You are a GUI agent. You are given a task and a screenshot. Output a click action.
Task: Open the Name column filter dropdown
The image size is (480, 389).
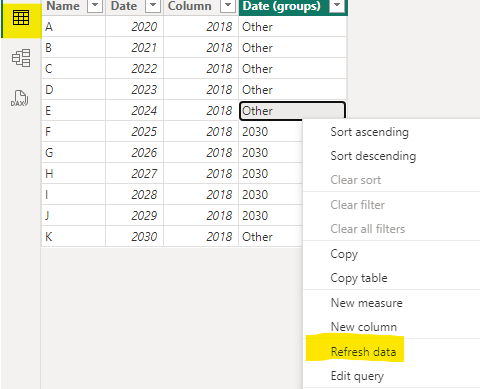(x=95, y=6)
